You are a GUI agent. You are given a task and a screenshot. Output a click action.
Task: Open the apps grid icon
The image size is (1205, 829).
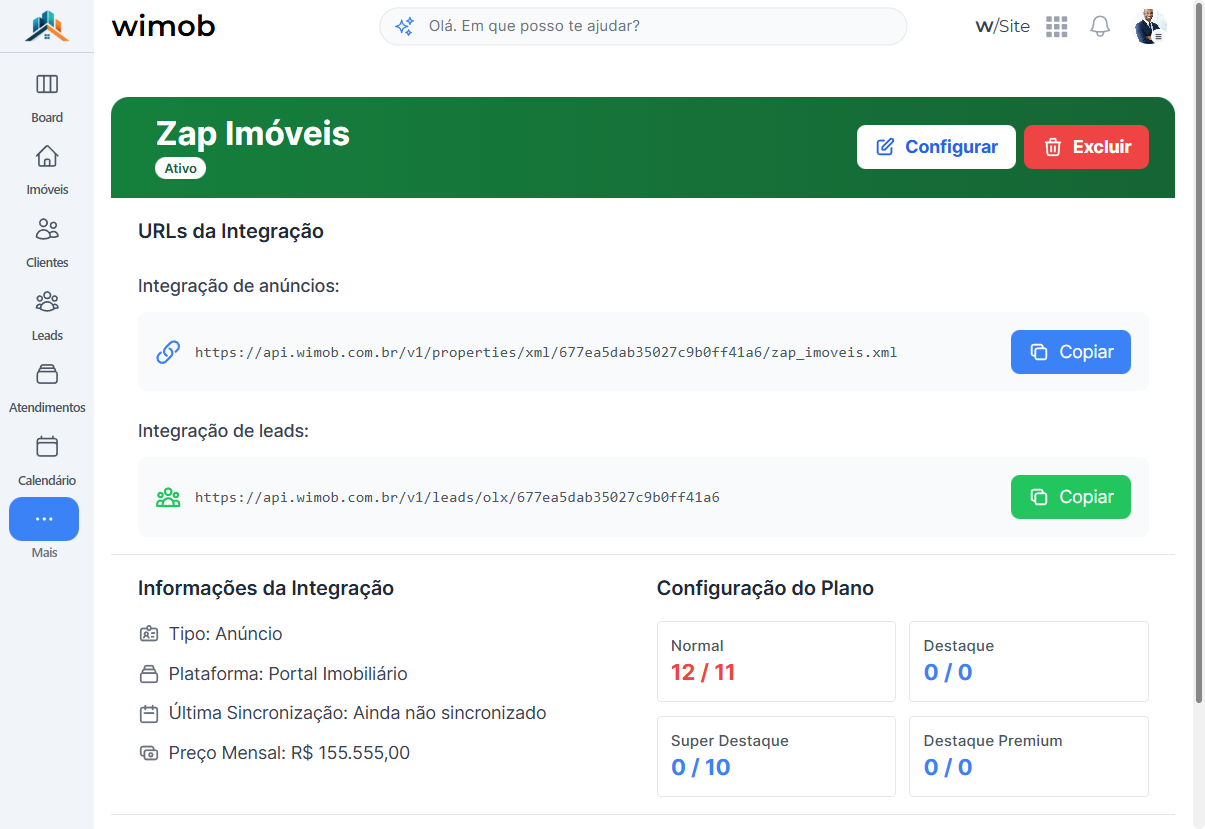[x=1057, y=27]
